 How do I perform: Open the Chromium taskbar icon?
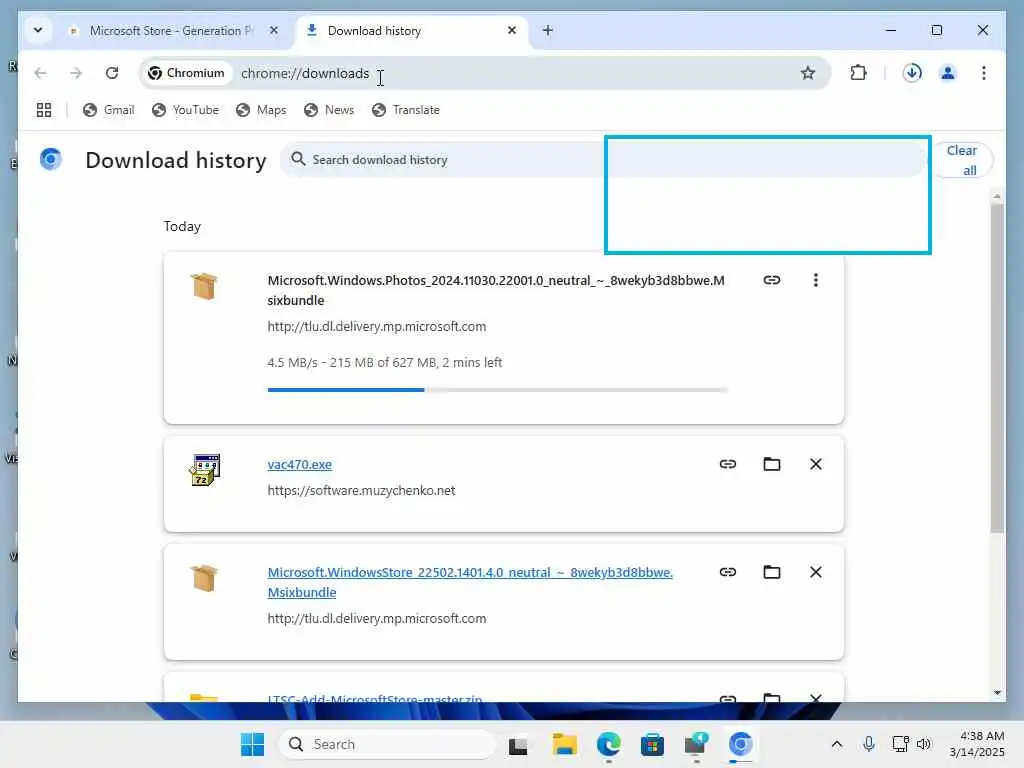pos(741,744)
